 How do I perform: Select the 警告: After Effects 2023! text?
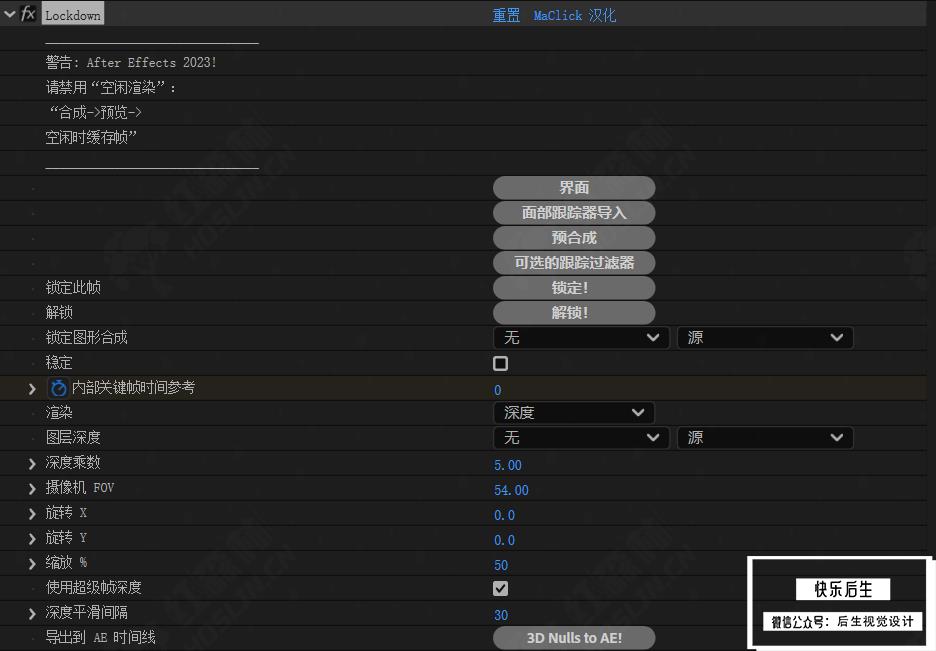[x=131, y=63]
